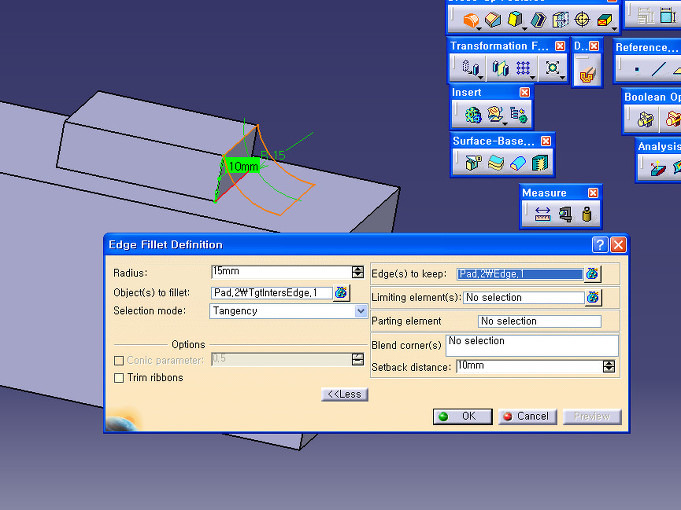Select the Close Surface tool
681x510 pixels.
click(x=518, y=163)
